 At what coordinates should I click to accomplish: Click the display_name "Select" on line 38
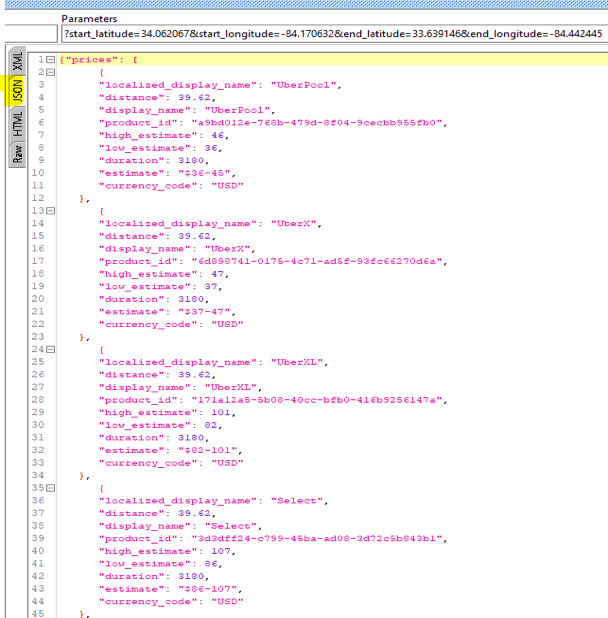pos(231,527)
